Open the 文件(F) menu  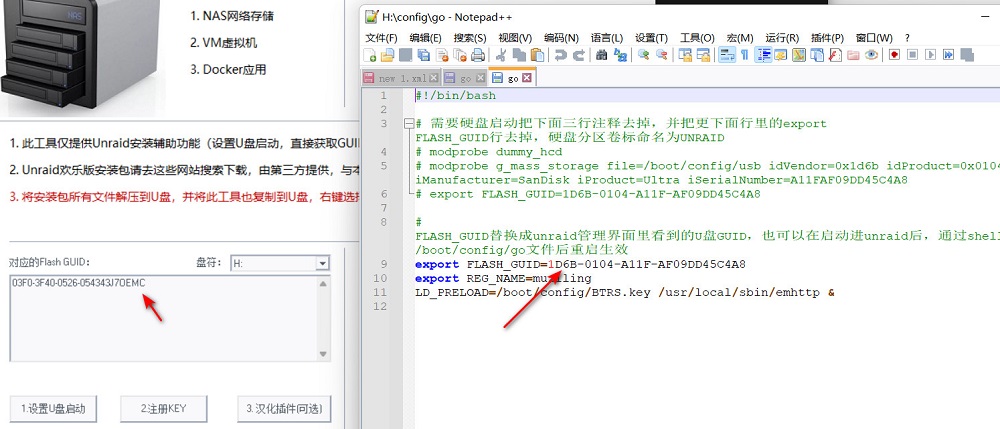381,38
